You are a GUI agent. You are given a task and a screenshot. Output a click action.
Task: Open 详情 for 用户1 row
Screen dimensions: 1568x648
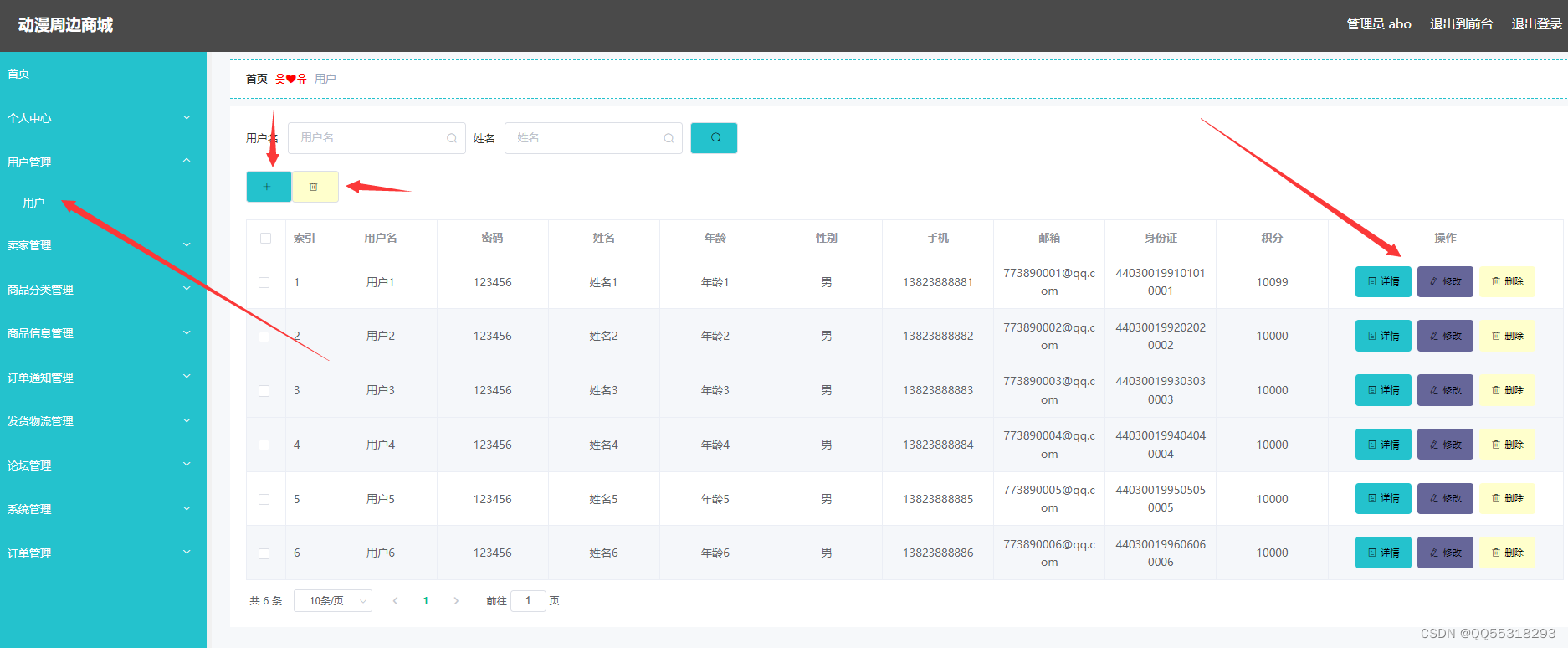(x=1383, y=282)
